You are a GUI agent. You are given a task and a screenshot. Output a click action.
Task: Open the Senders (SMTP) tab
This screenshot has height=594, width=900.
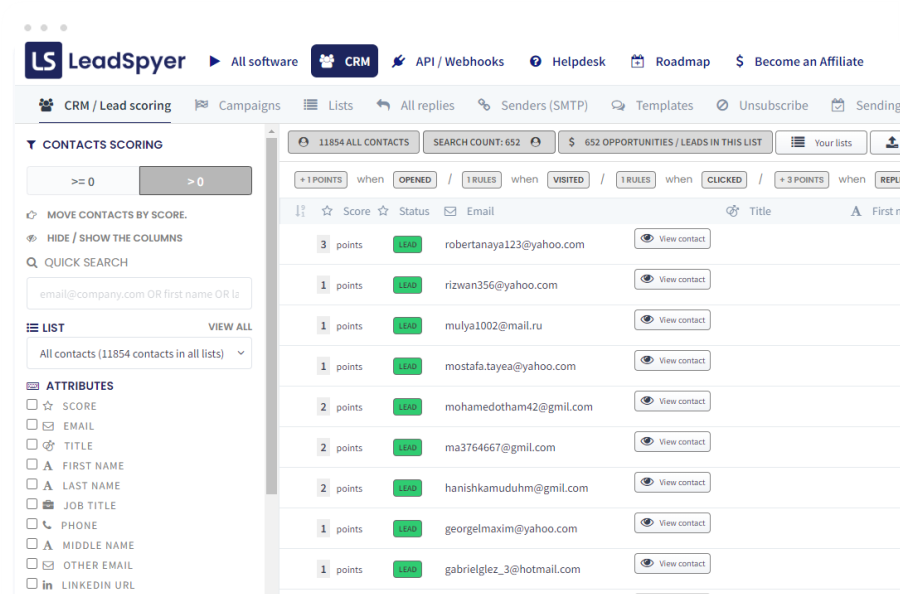(x=533, y=106)
